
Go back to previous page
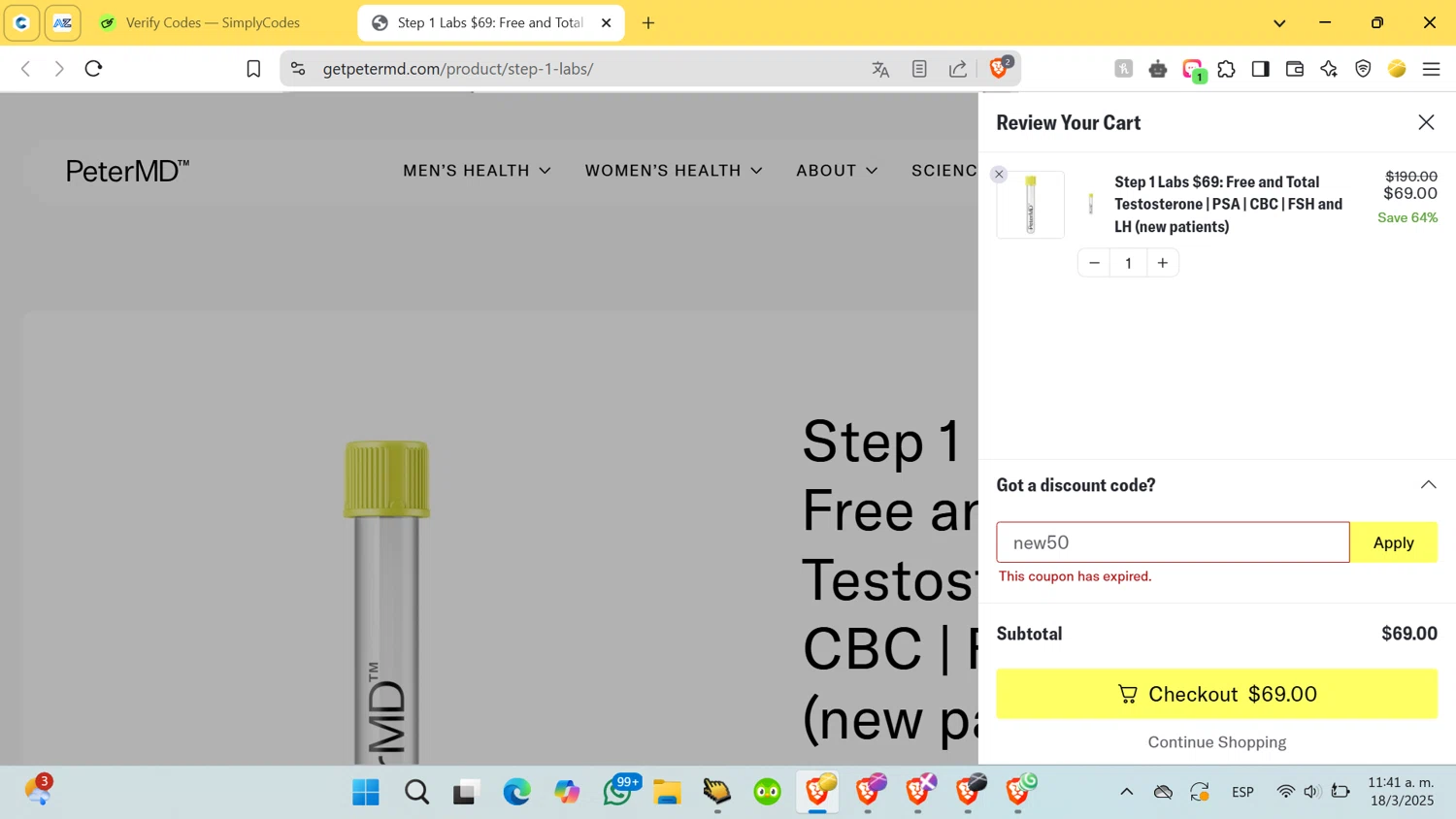tap(26, 69)
